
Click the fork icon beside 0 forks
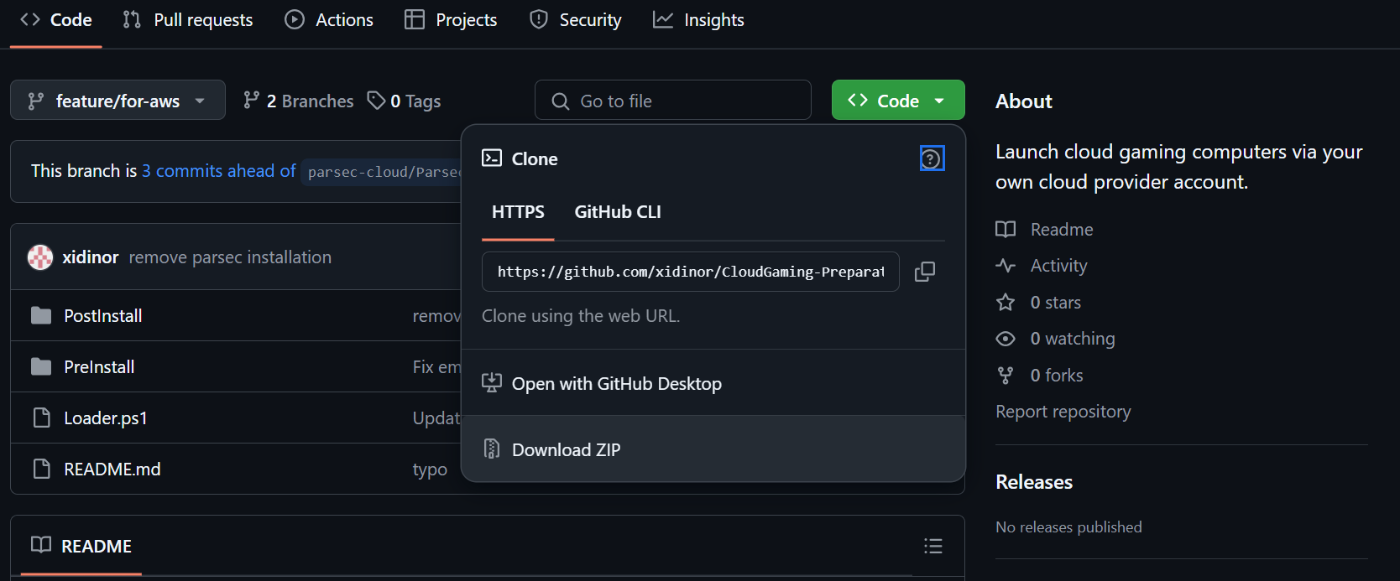click(x=1005, y=375)
